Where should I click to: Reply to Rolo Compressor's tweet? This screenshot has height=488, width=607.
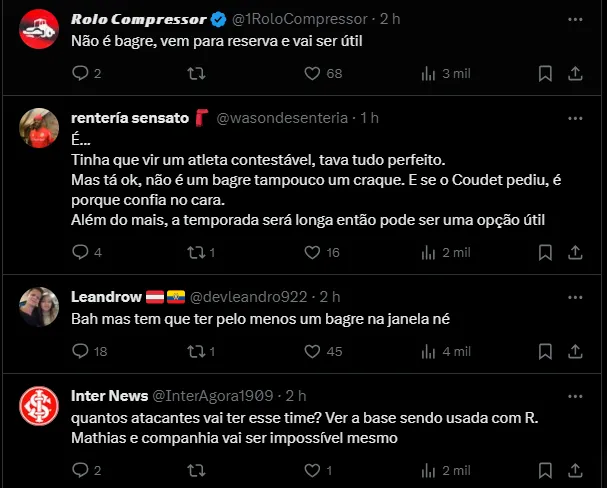(81, 73)
